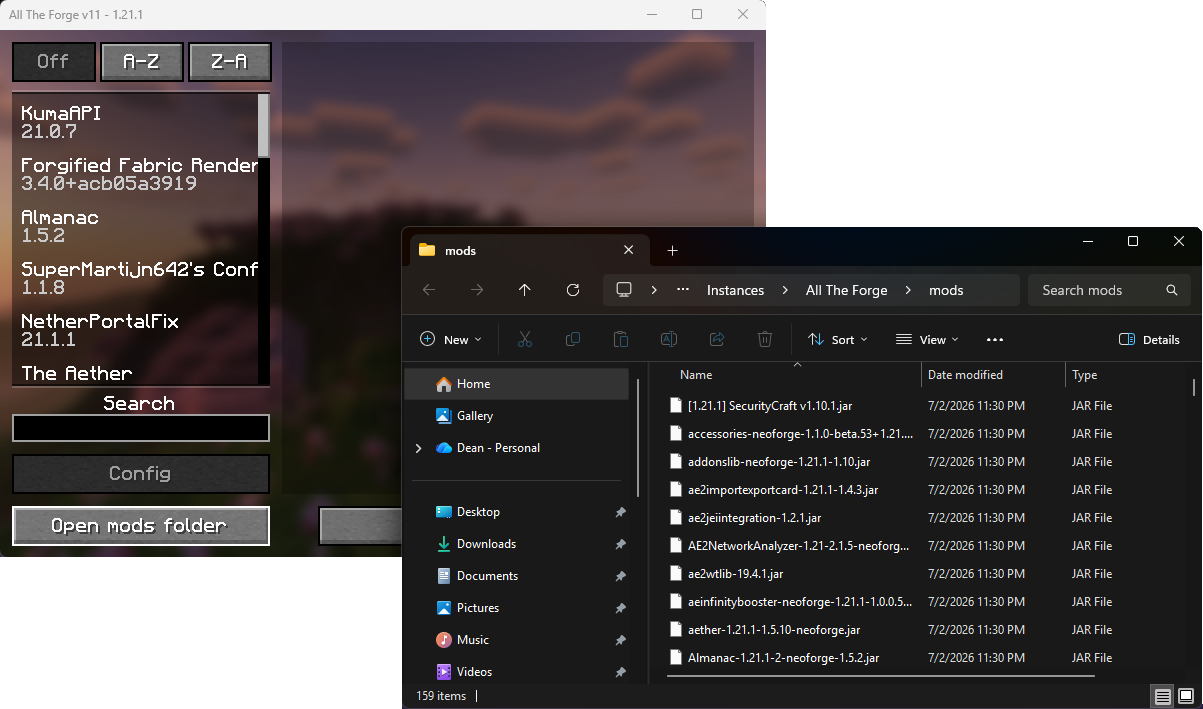Open a new Explorer tab with plus
The image size is (1203, 709).
(672, 250)
